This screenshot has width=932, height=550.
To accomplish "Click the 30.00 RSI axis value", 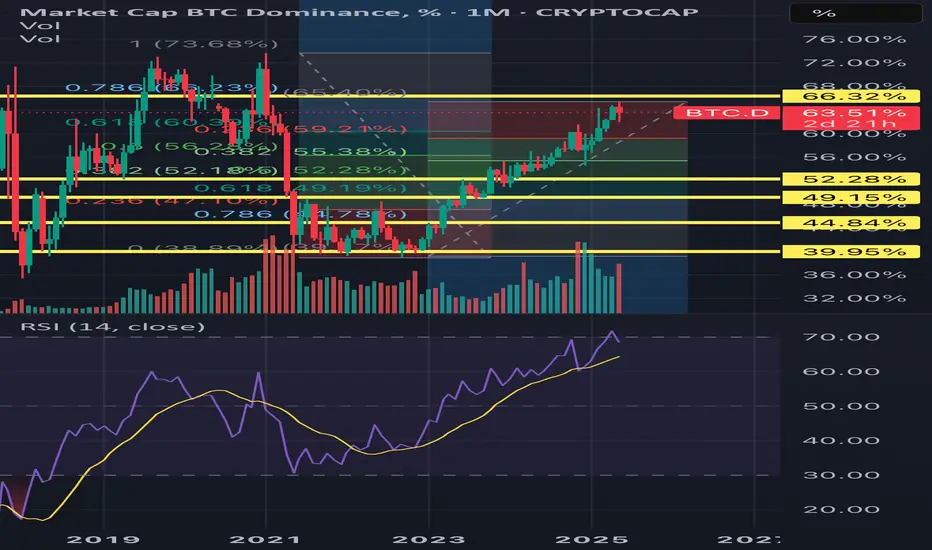I will 841,475.
